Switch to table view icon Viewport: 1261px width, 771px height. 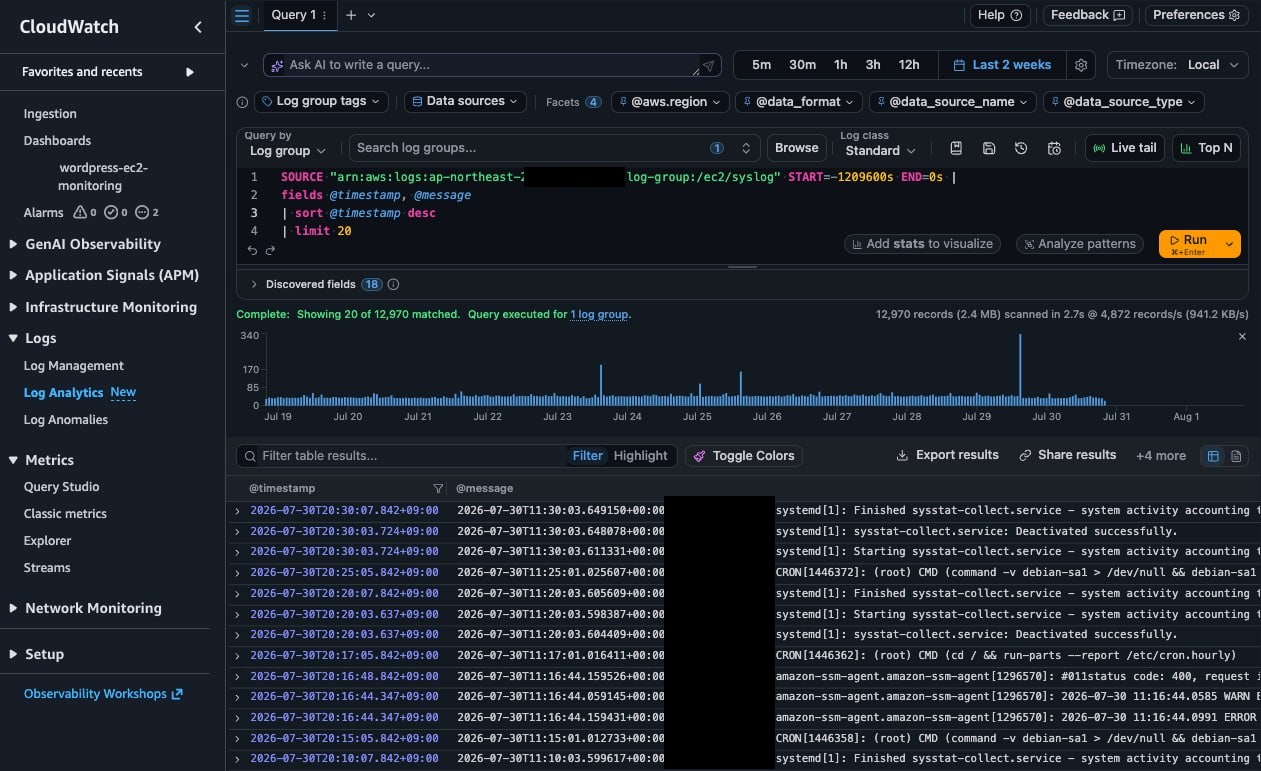tap(1213, 456)
